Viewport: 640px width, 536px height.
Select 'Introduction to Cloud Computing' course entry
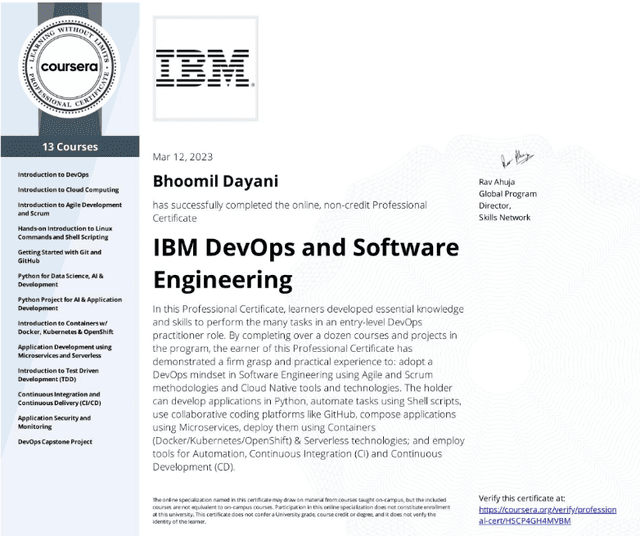tap(68, 189)
